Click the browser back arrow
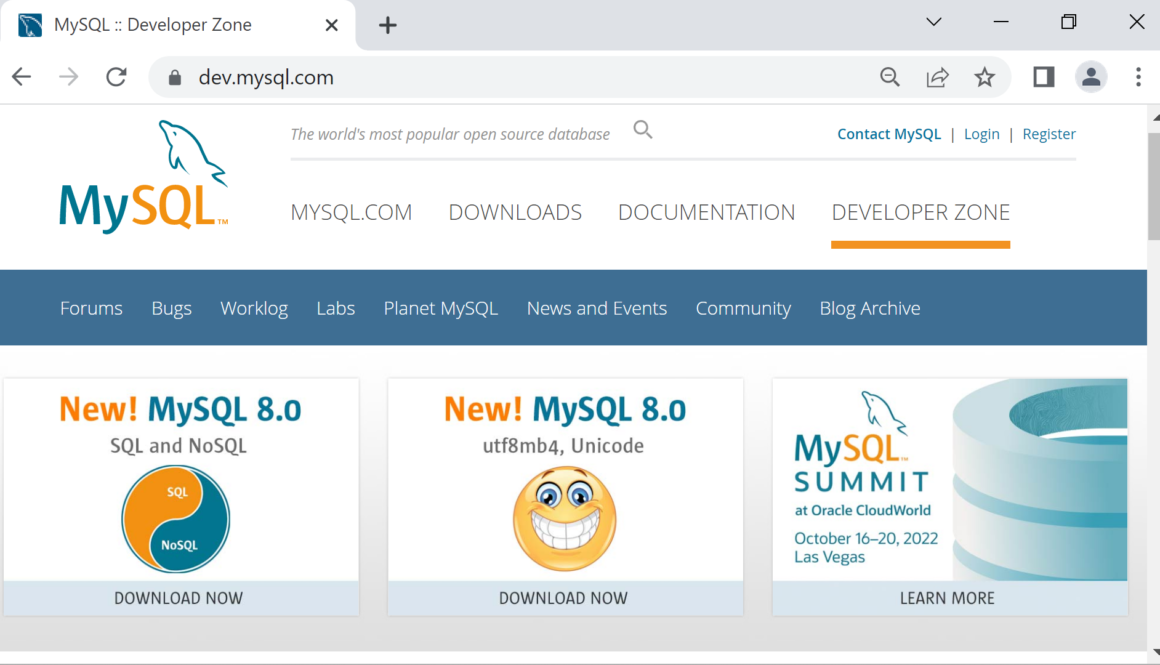 coord(21,77)
